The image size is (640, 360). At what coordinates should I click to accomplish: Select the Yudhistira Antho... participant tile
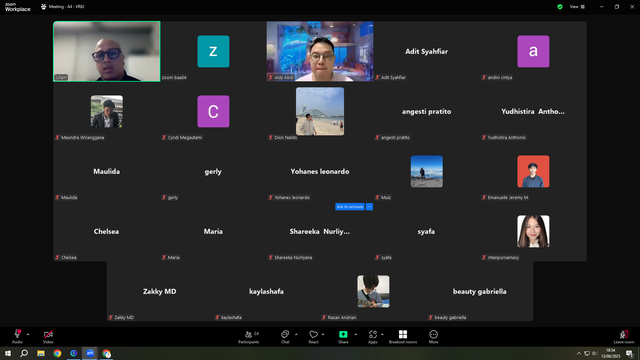(x=533, y=111)
